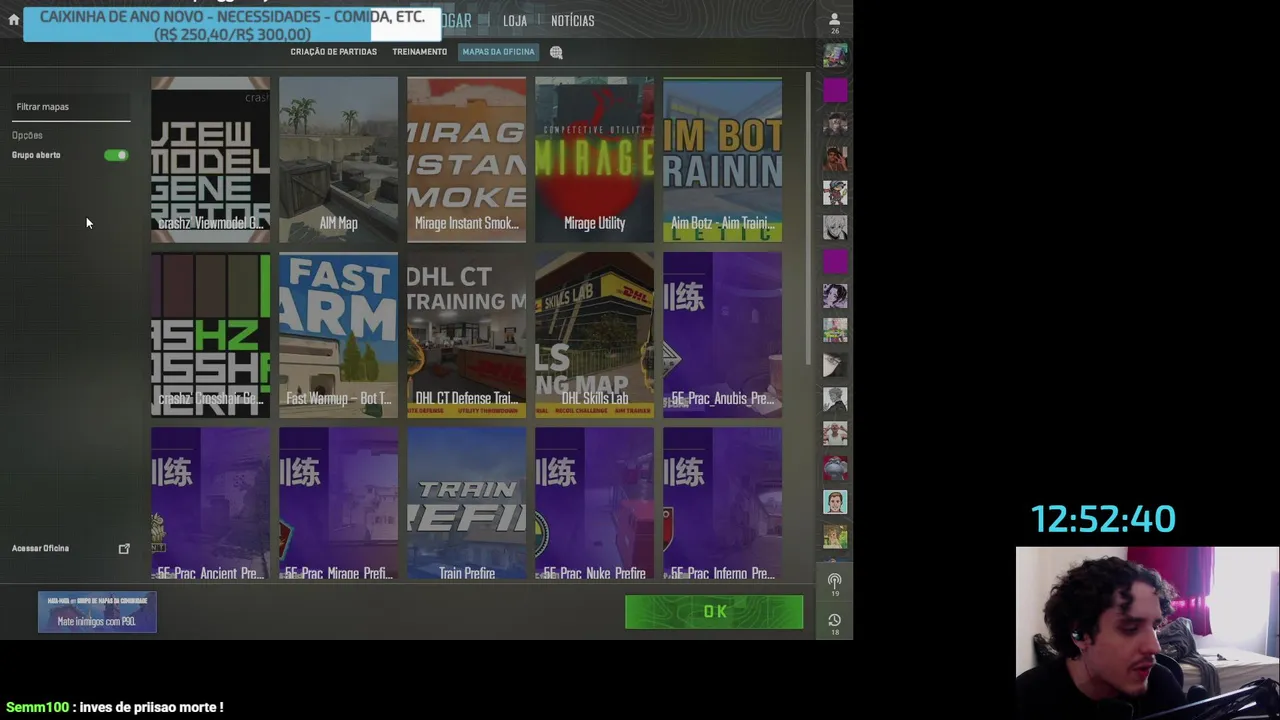Click external link icon beside Acessar Oficina
The width and height of the screenshot is (1280, 720).
coord(124,548)
